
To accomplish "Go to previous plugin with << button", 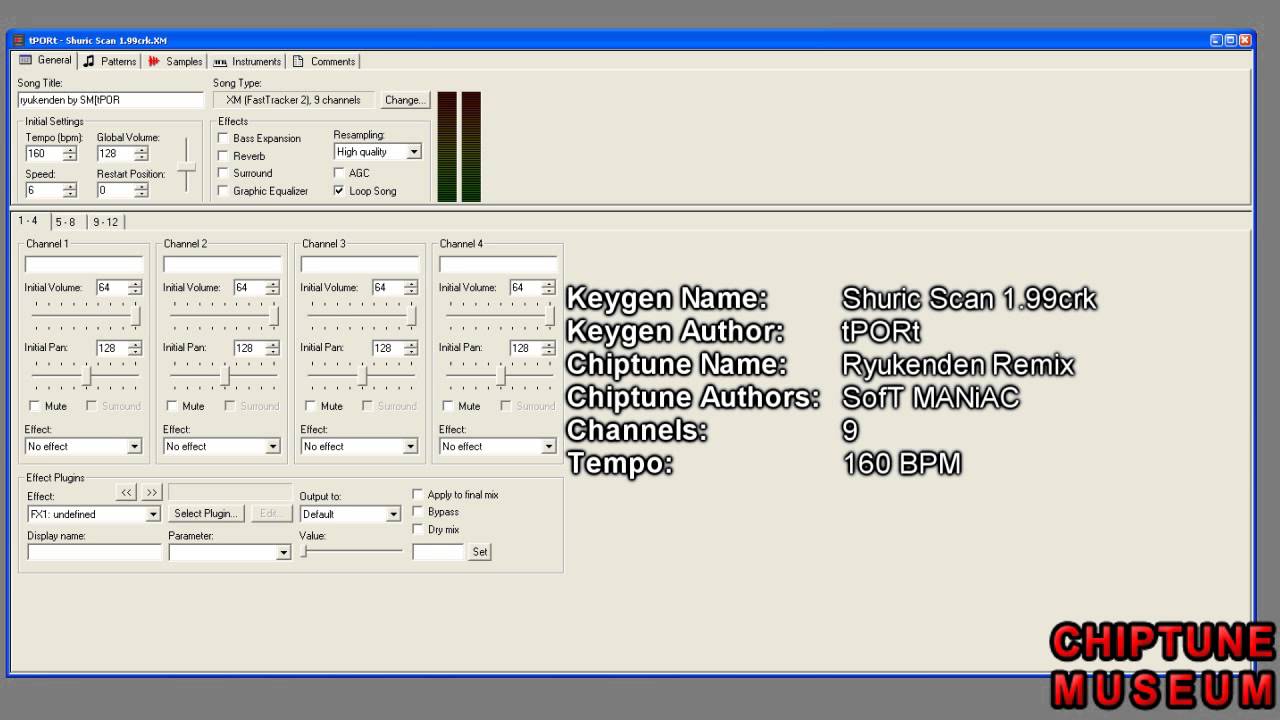I will pos(126,492).
